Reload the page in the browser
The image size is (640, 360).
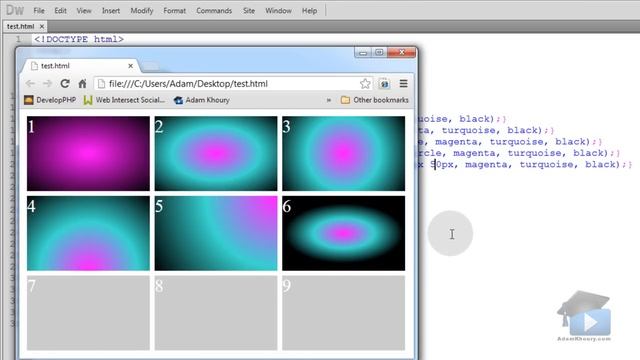click(65, 84)
